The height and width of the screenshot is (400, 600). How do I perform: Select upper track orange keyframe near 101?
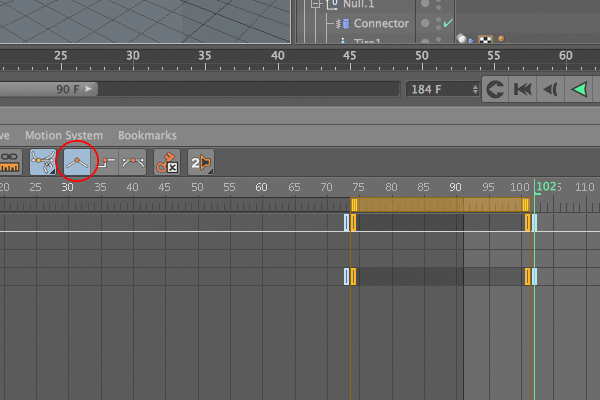(528, 223)
